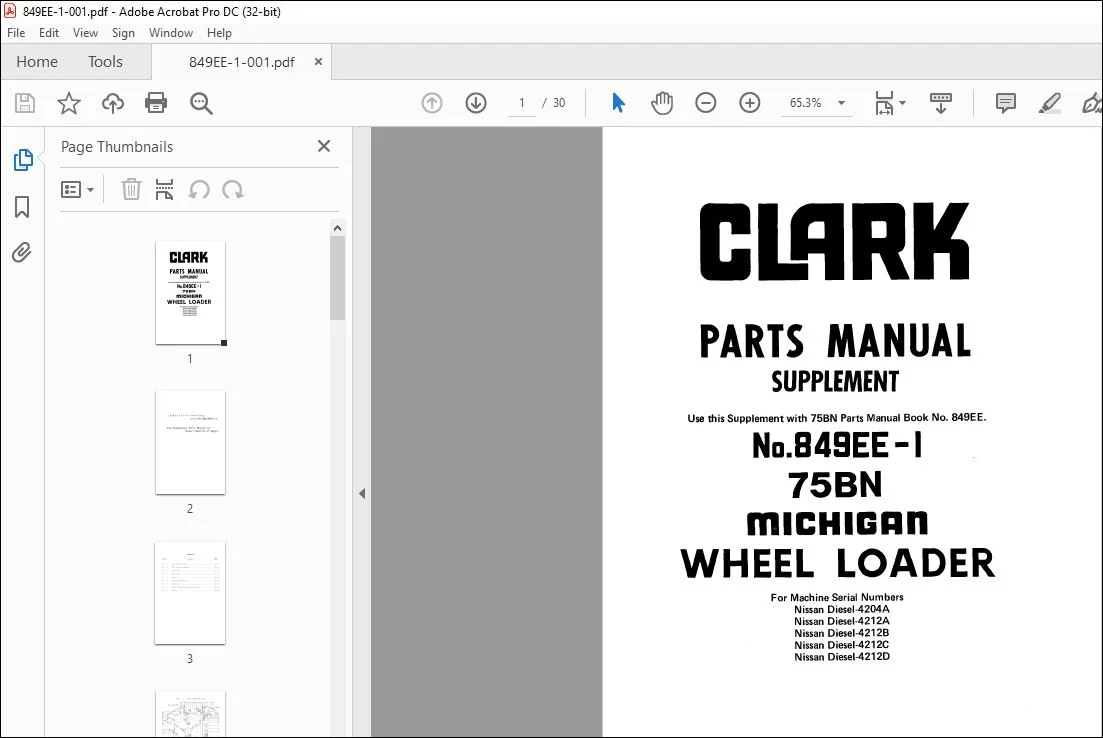This screenshot has width=1103, height=738.
Task: Click the cloud upload icon
Action: [113, 103]
